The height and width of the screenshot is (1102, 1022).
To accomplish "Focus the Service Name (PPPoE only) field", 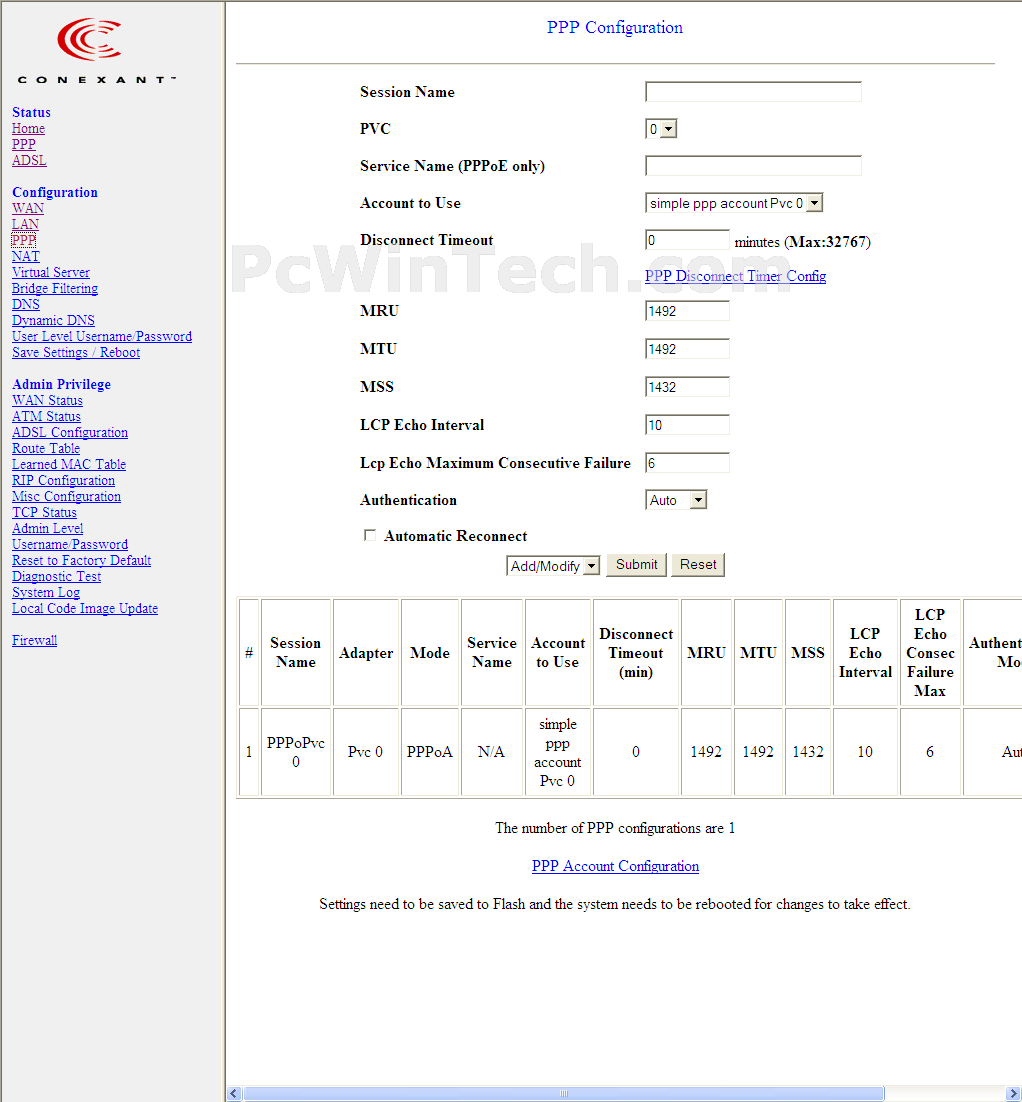I will point(753,166).
